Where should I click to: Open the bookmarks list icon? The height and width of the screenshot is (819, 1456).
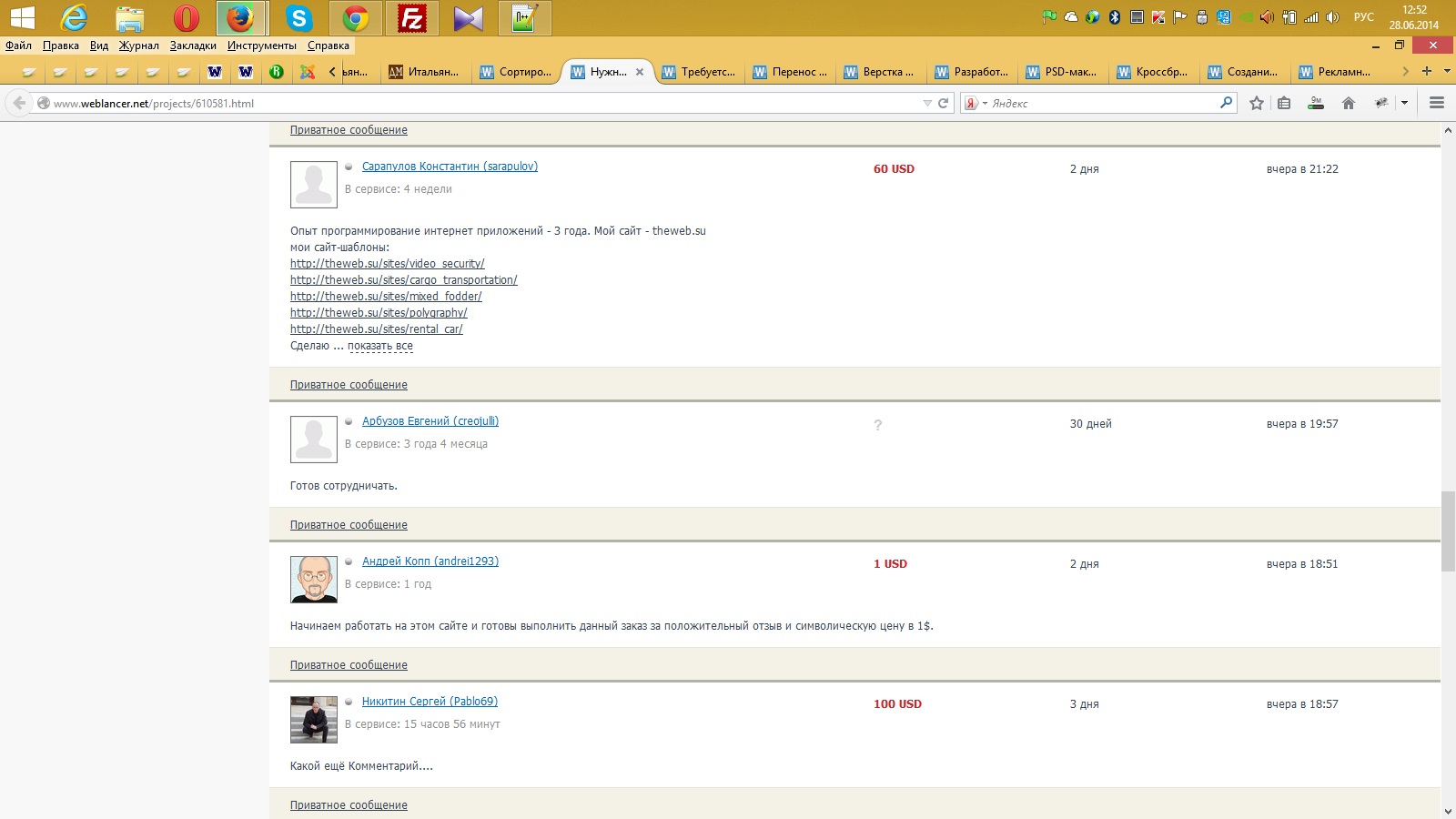[1284, 104]
